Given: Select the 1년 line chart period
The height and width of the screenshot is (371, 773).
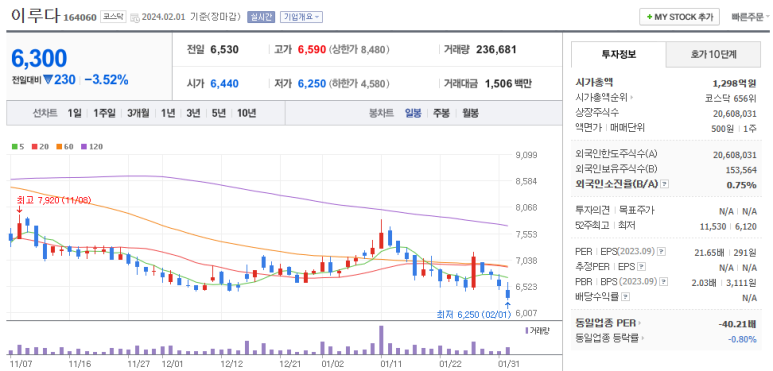Looking at the screenshot, I should pyautogui.click(x=168, y=113).
